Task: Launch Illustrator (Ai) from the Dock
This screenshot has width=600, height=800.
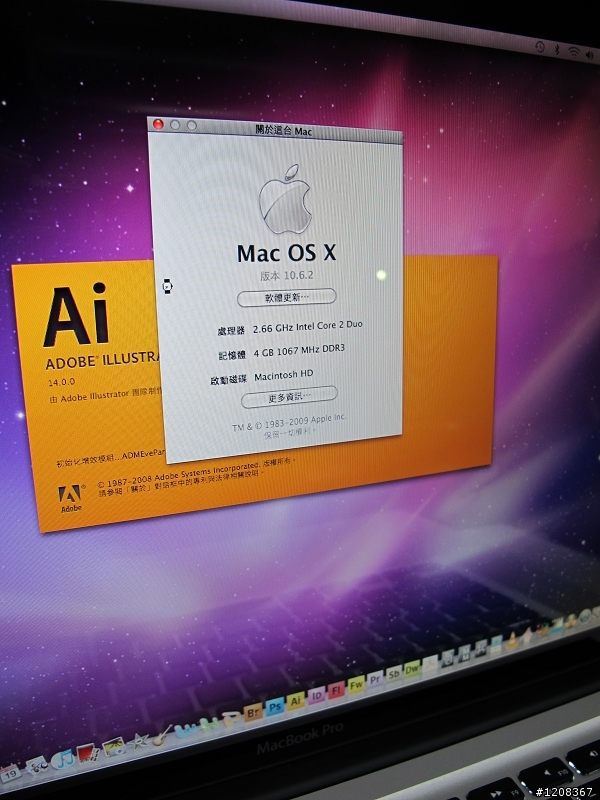Action: tap(295, 701)
